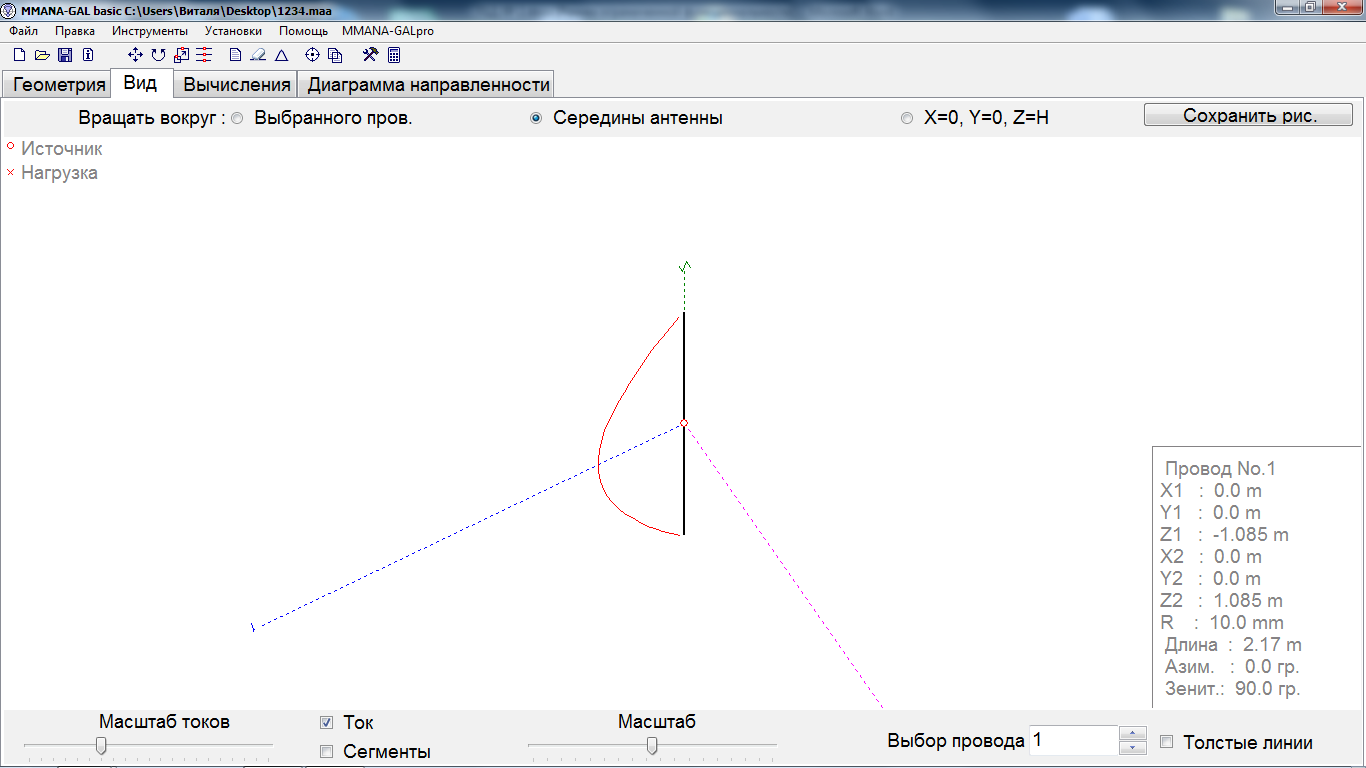The image size is (1366, 768).
Task: Open the 'Помощь' menu
Action: coord(303,31)
